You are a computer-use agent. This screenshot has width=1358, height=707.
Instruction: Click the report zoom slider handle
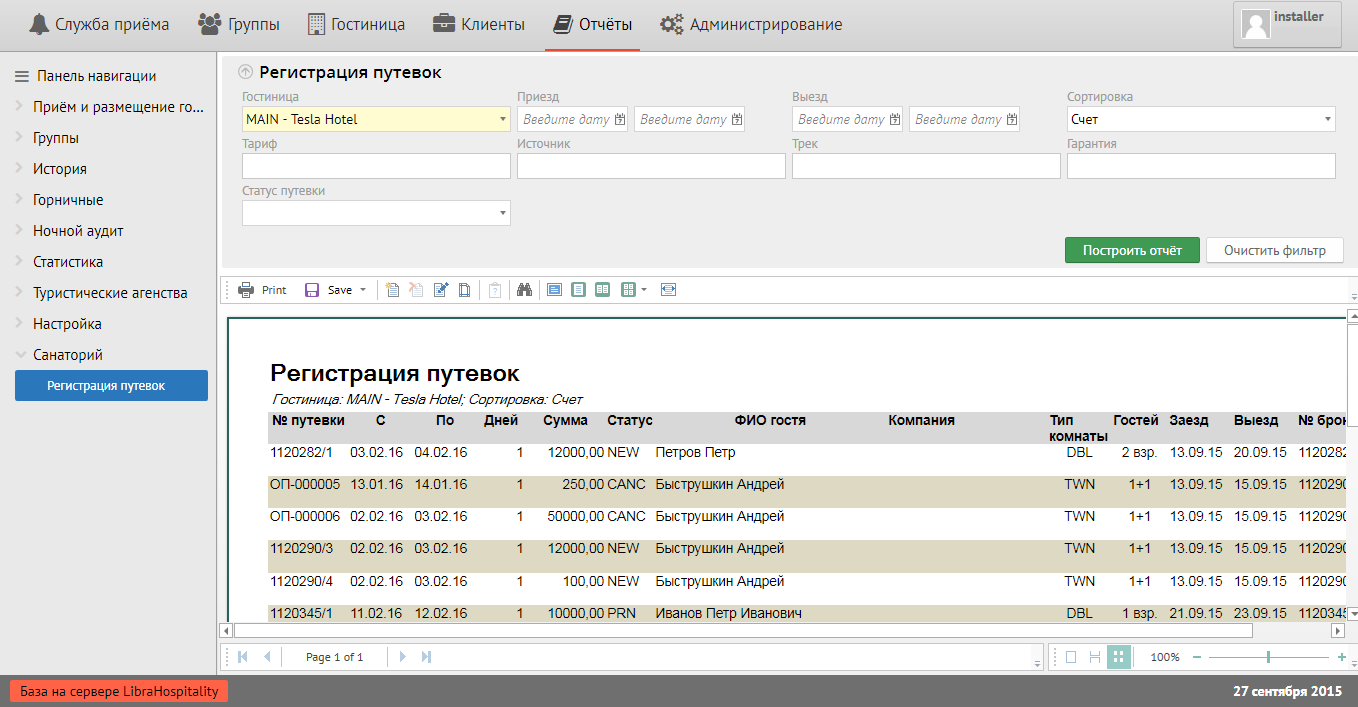tap(1268, 657)
